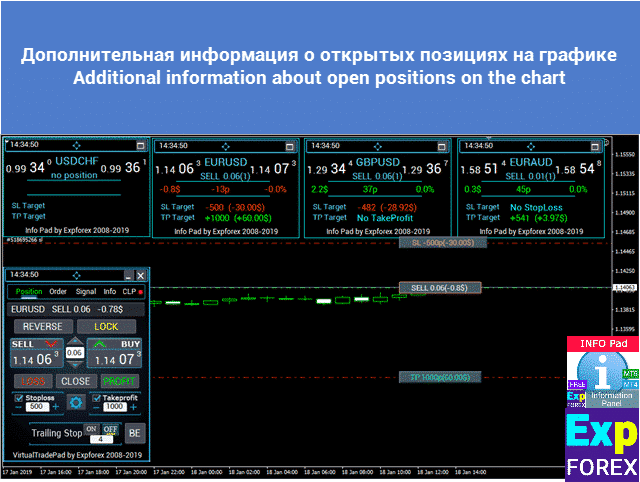640x482 pixels.
Task: Click the move handle icon atop VirtualTradePad
Action: [x=75, y=275]
